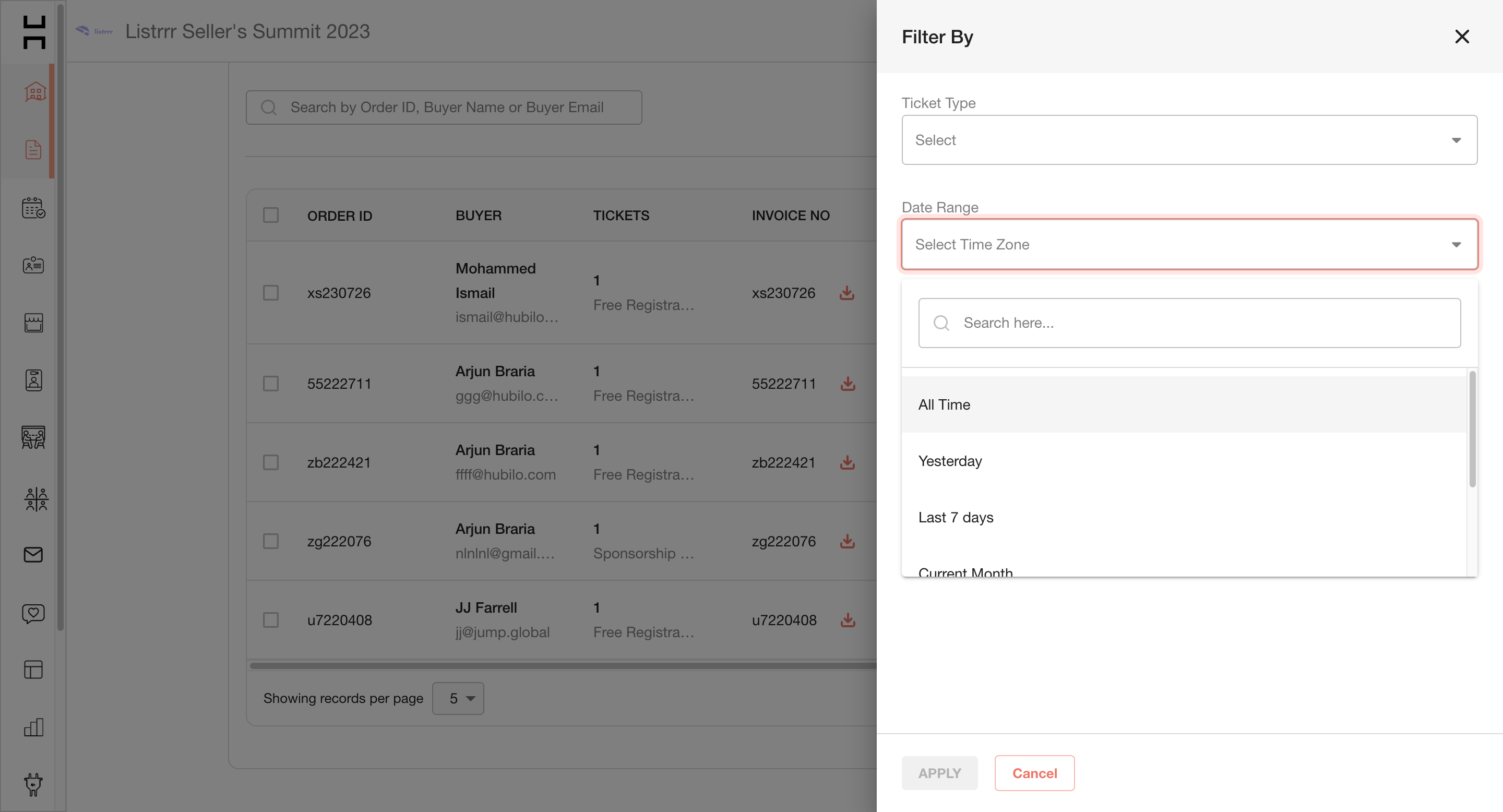Open records per page dropdown showing 5

point(458,698)
